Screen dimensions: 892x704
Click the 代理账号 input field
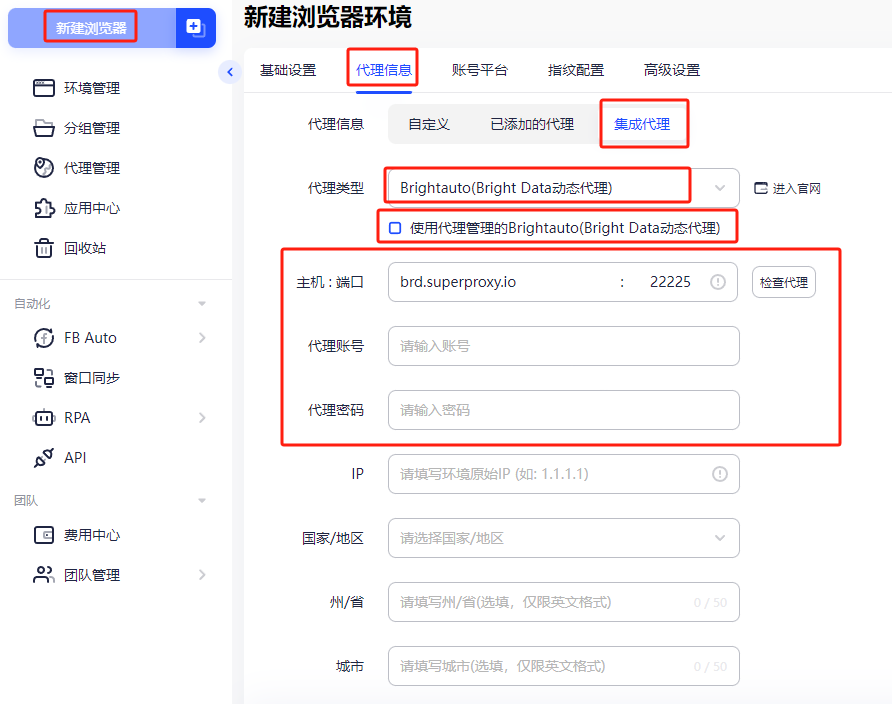click(x=563, y=346)
